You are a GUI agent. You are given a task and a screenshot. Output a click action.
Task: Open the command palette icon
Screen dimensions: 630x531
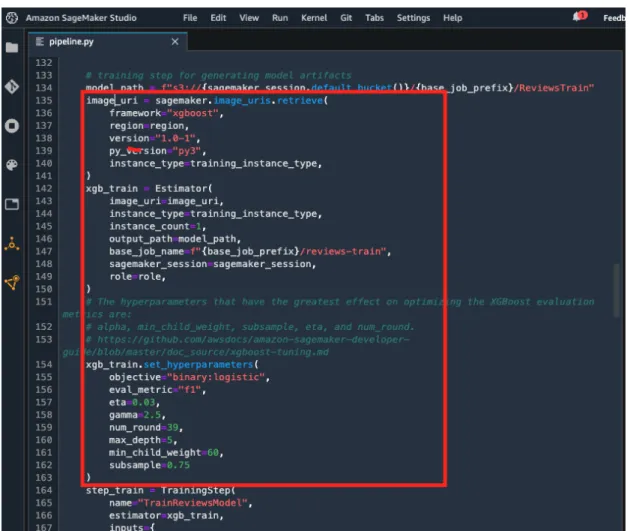click(12, 165)
